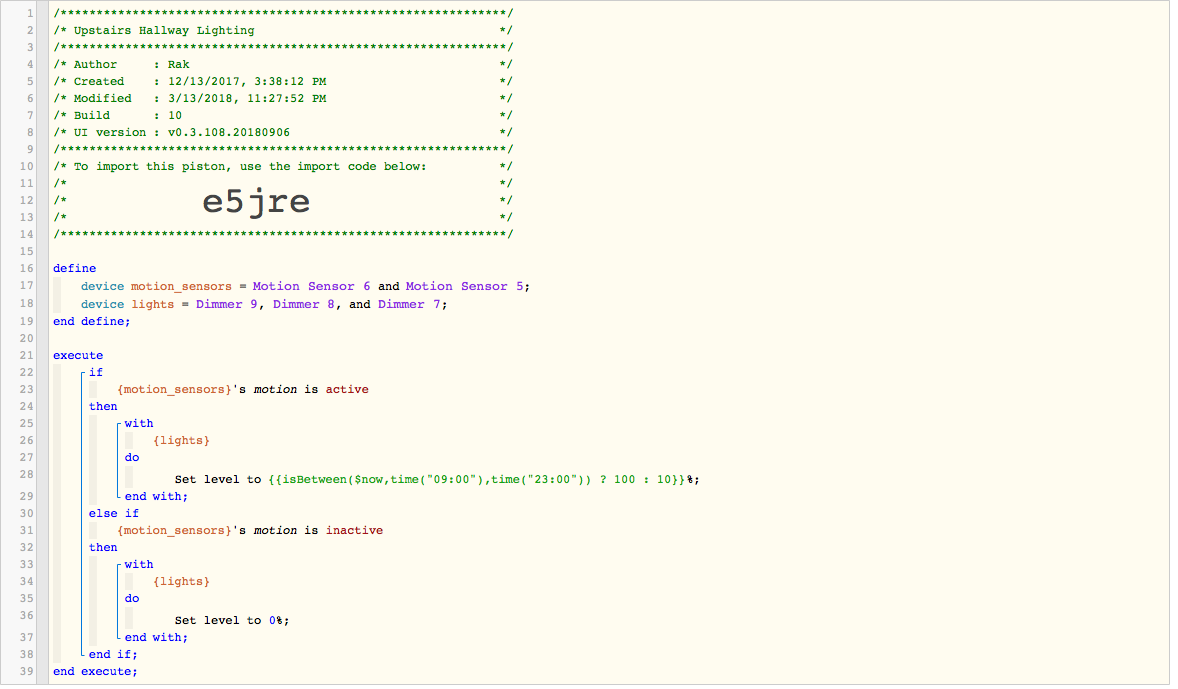This screenshot has width=1178, height=689.
Task: Select the motion_sensors variable name
Action: point(181,287)
